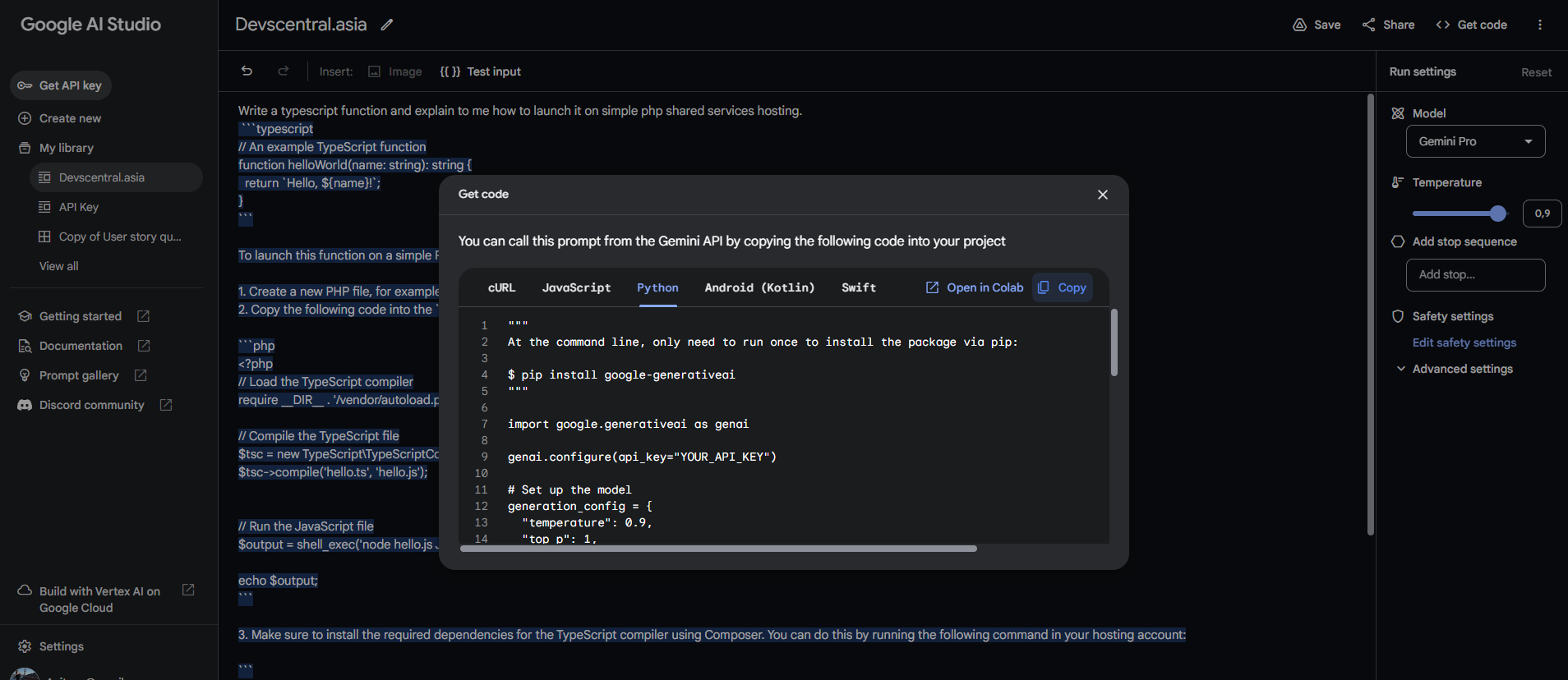1568x680 pixels.
Task: Switch to the Swift tab
Action: (859, 287)
